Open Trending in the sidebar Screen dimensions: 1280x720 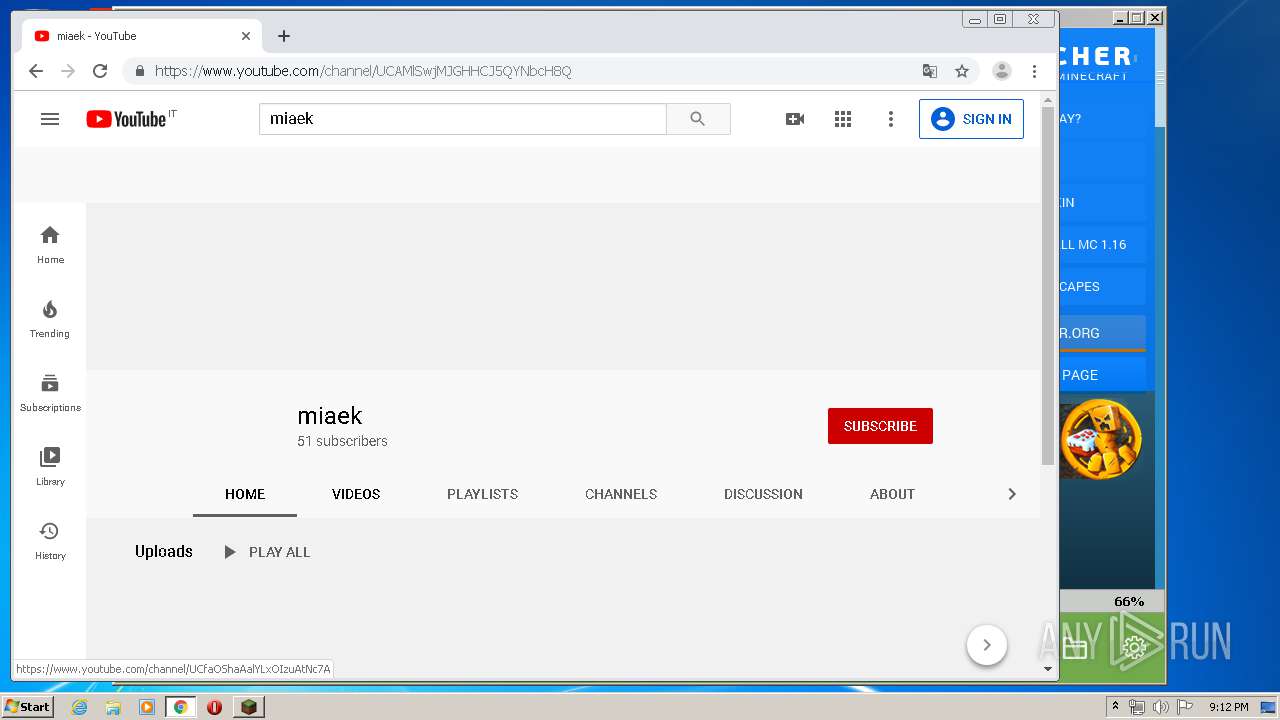point(50,319)
